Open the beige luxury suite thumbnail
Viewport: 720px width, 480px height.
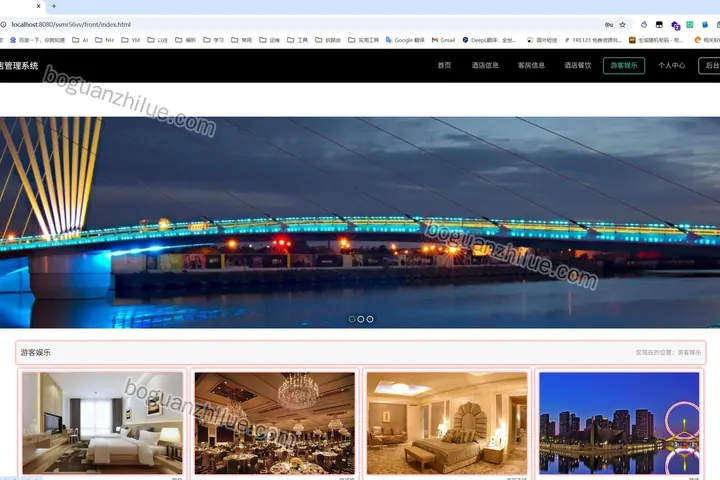pos(447,423)
